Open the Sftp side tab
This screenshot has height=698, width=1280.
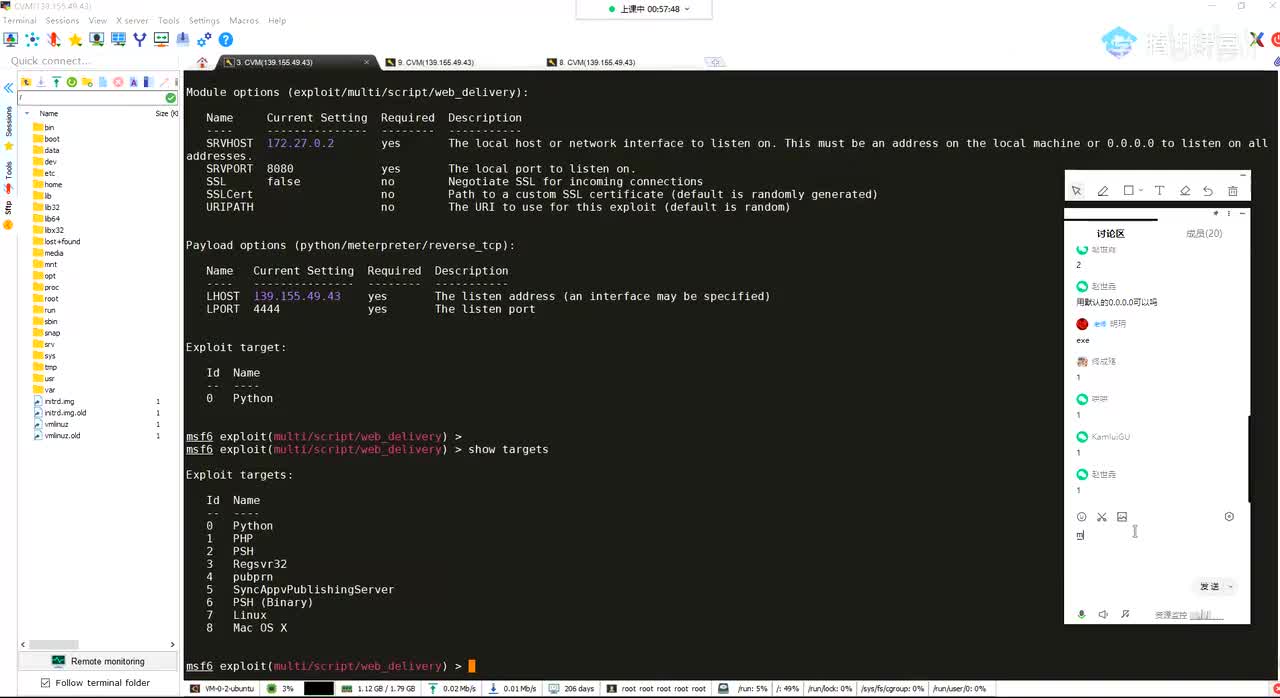8,208
